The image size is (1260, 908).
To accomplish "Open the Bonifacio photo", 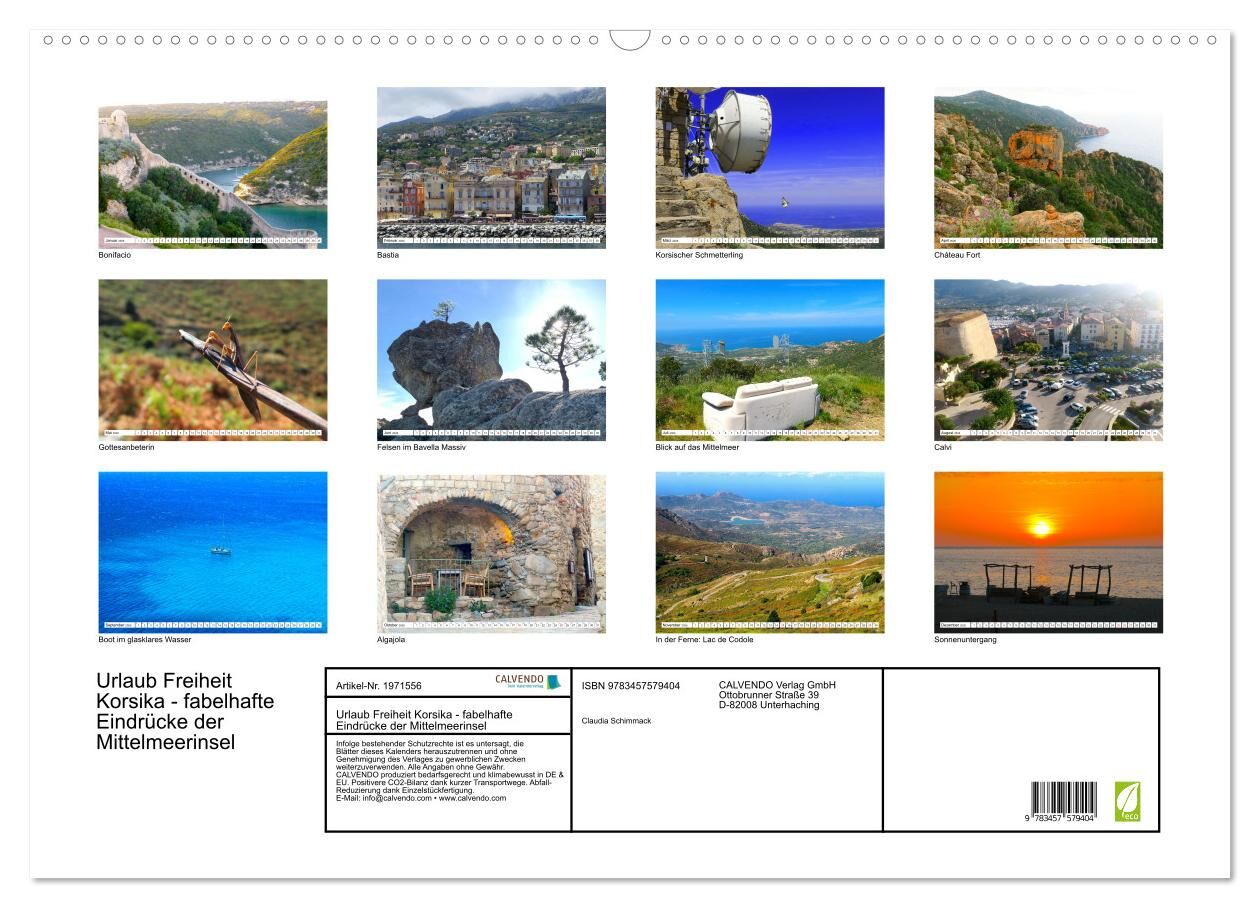I will (x=212, y=168).
